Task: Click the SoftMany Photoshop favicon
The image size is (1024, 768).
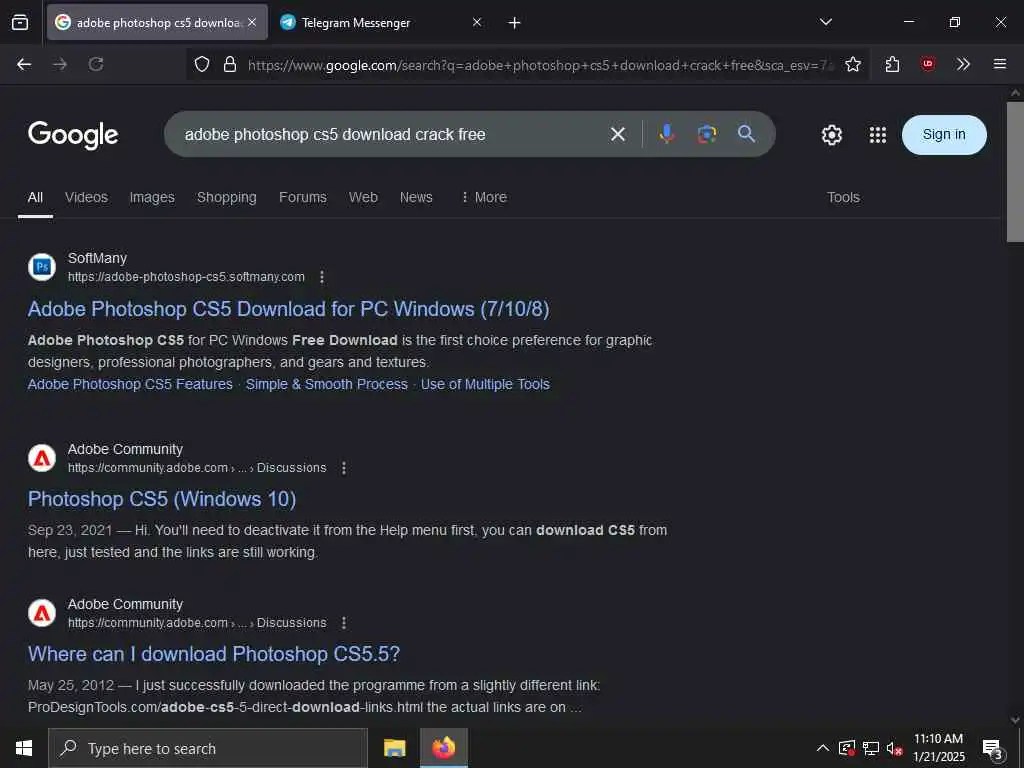Action: (x=42, y=267)
